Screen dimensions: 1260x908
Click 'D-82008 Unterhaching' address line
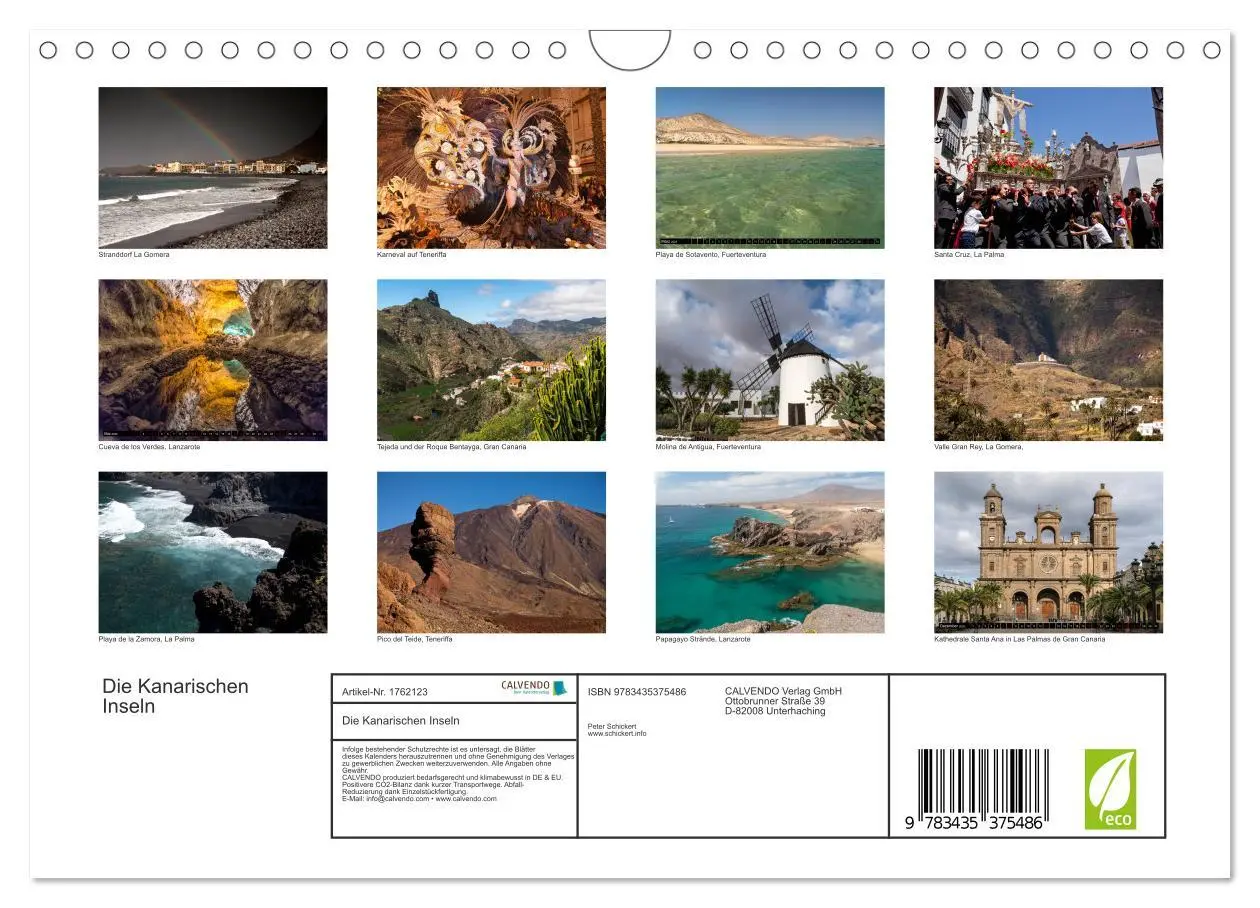775,711
